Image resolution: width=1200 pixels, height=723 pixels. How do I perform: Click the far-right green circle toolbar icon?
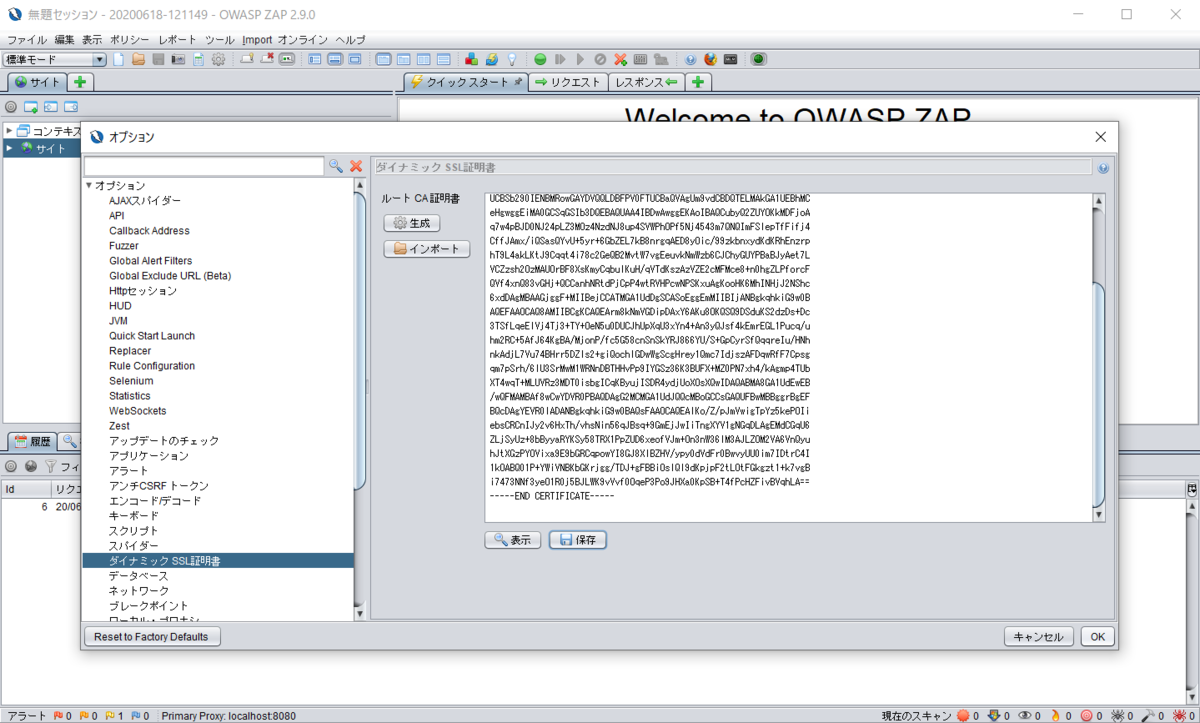pyautogui.click(x=759, y=60)
